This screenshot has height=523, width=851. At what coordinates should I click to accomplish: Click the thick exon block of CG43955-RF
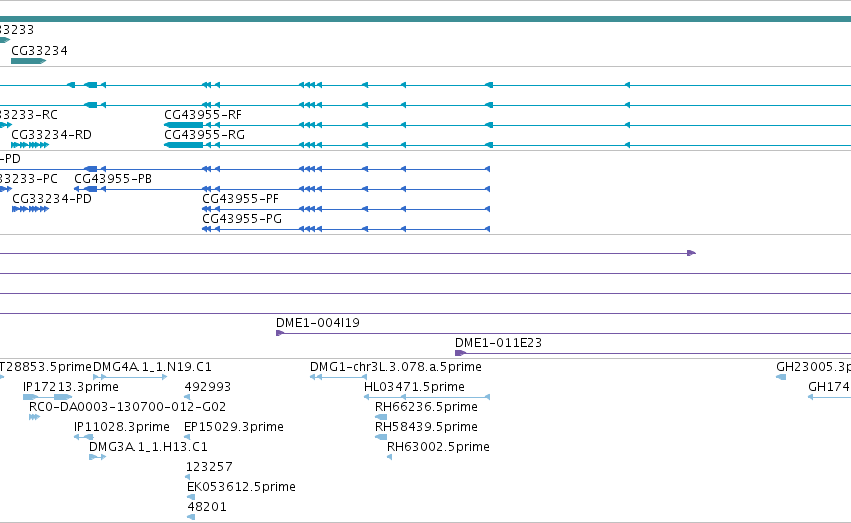coord(183,125)
